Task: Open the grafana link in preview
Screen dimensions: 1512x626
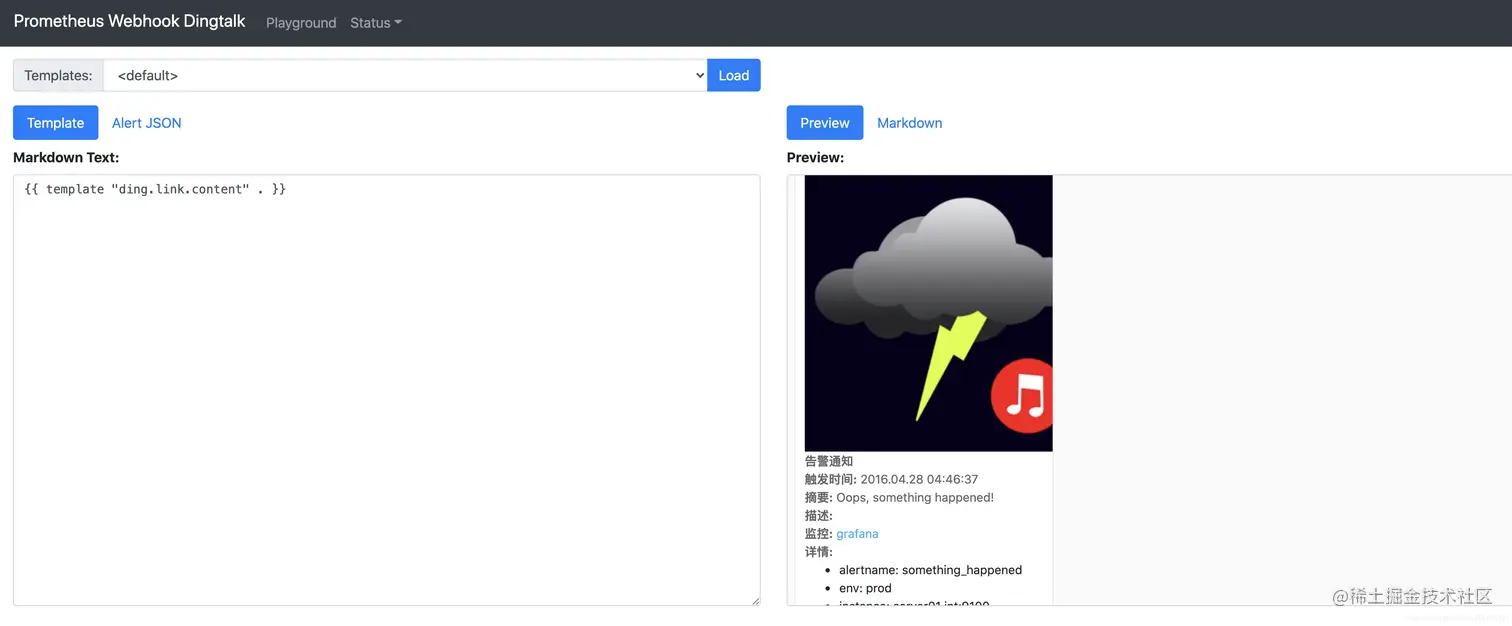Action: (x=857, y=534)
